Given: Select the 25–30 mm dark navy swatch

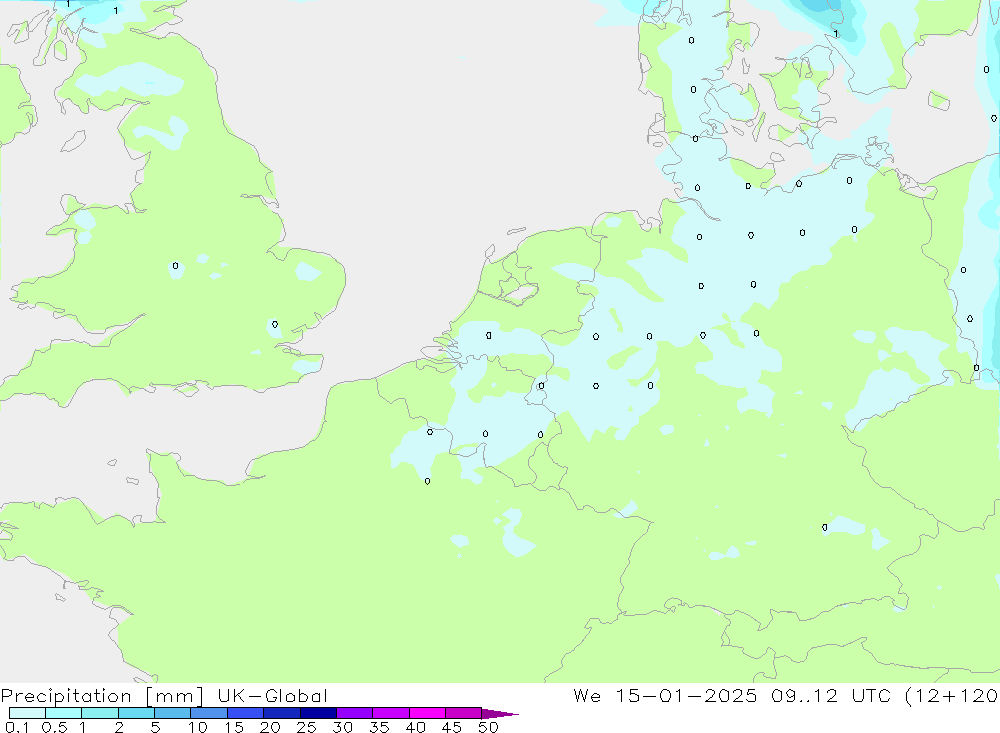Looking at the screenshot, I should (318, 713).
